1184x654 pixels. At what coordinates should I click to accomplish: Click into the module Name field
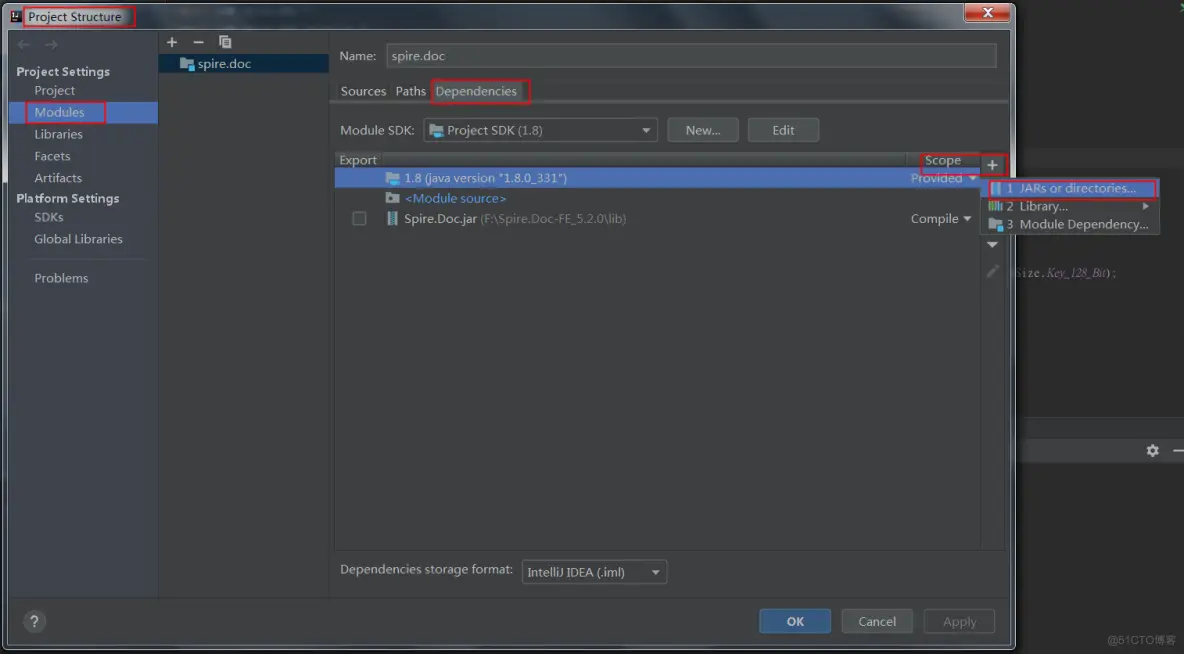tap(691, 56)
